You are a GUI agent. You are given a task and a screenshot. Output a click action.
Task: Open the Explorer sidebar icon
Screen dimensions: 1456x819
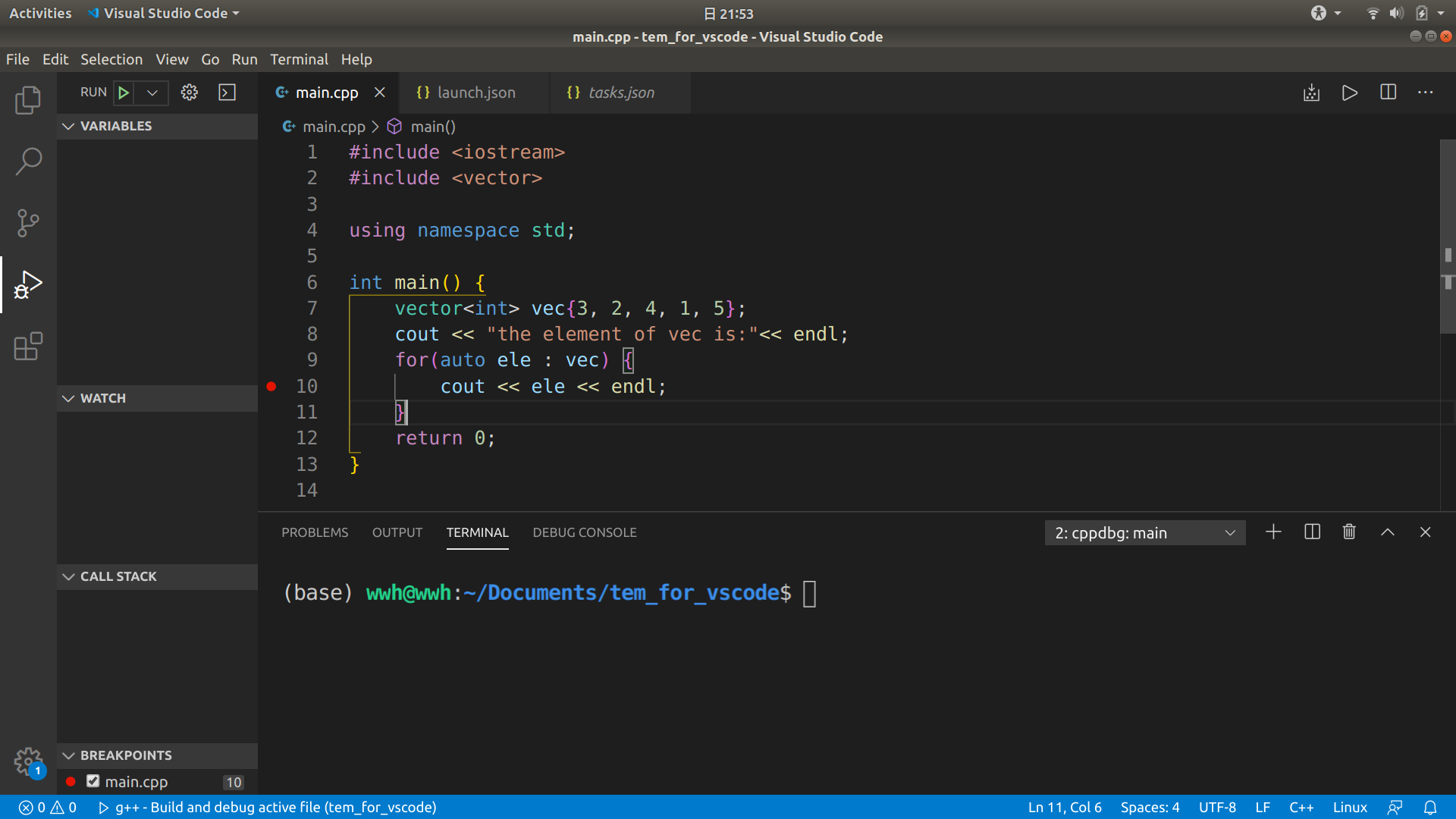[x=28, y=99]
